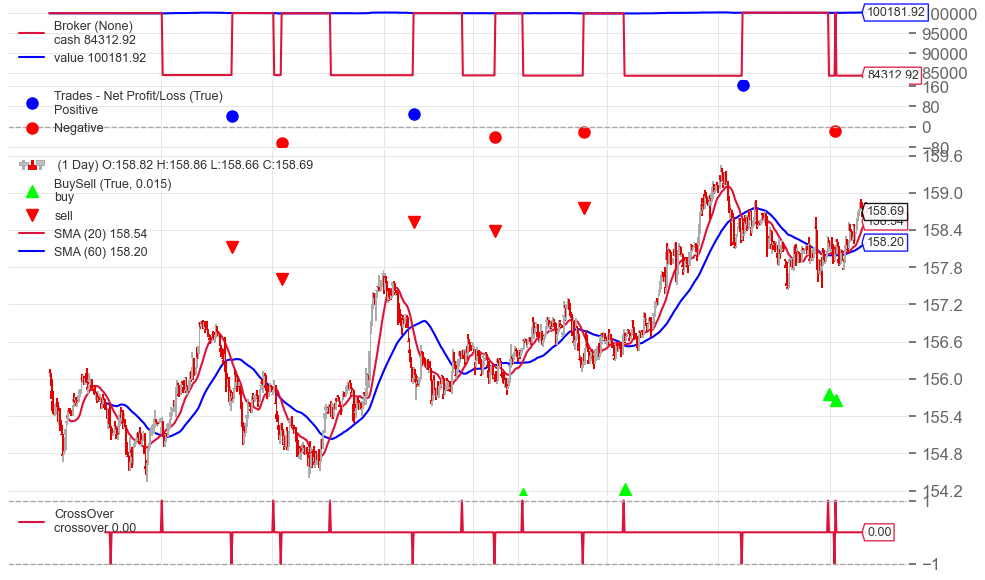
Task: Click the 157.2 price axis label
Action: pos(942,305)
